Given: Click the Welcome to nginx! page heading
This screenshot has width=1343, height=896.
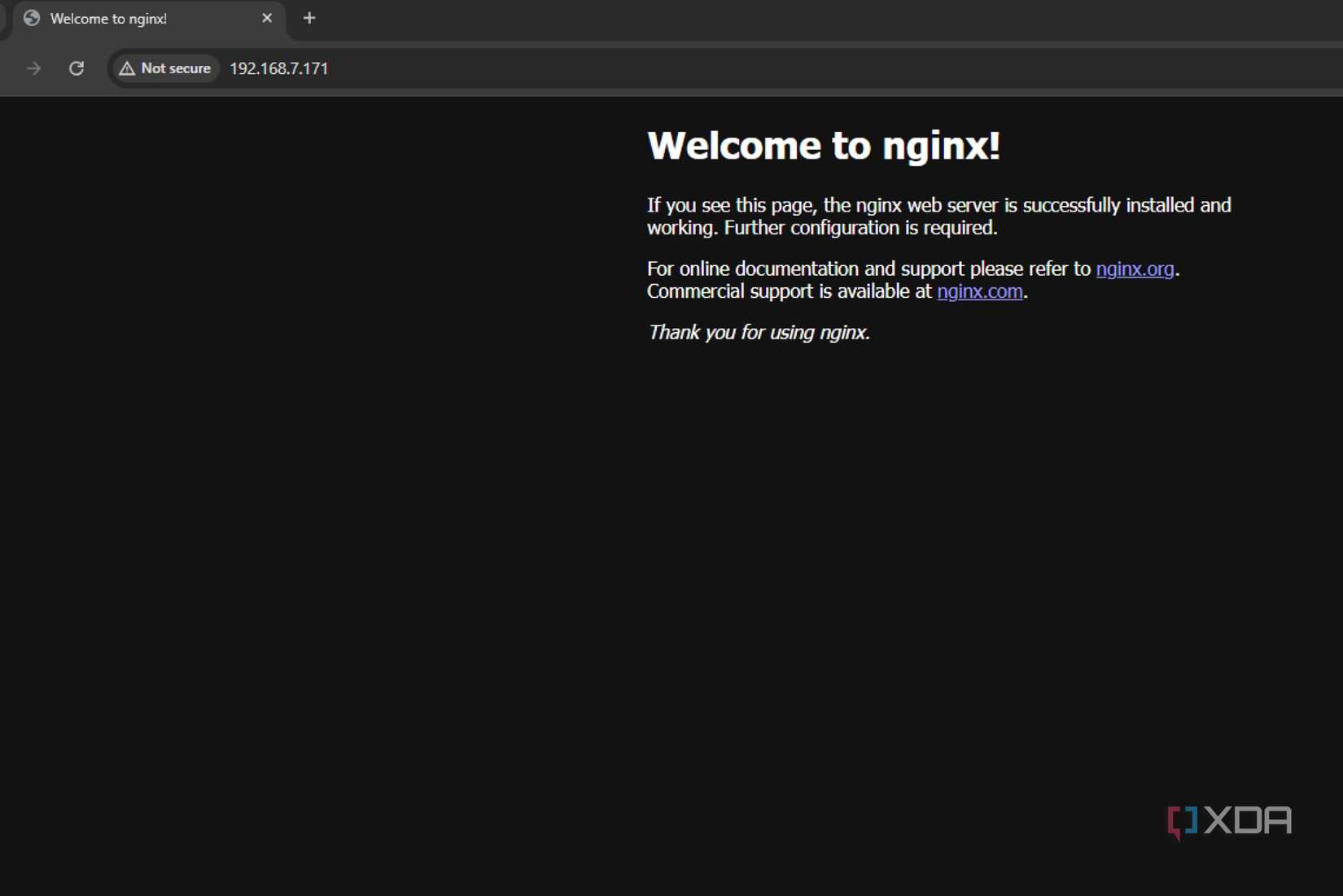Looking at the screenshot, I should coord(823,146).
